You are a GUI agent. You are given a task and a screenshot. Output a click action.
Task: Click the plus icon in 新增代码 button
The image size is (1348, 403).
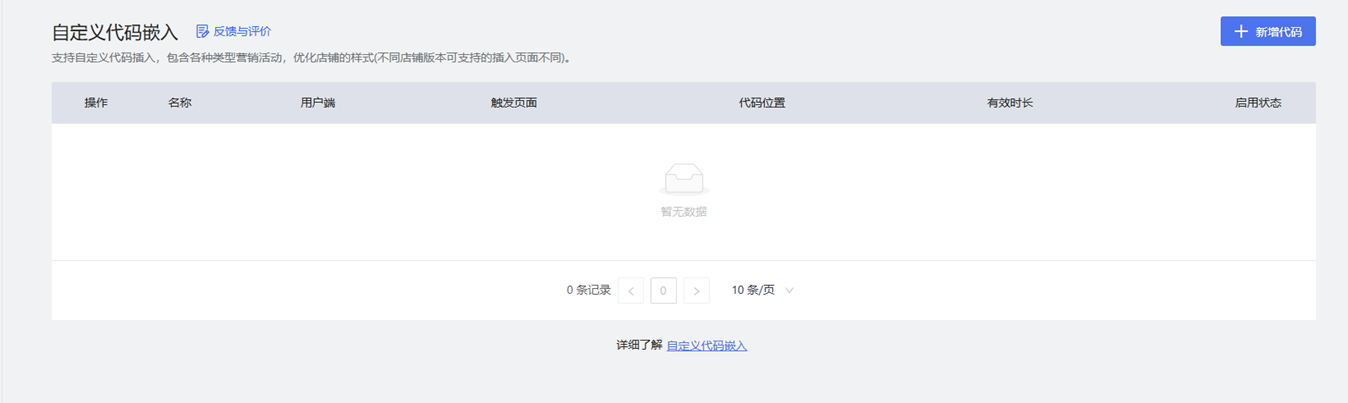click(x=1241, y=32)
